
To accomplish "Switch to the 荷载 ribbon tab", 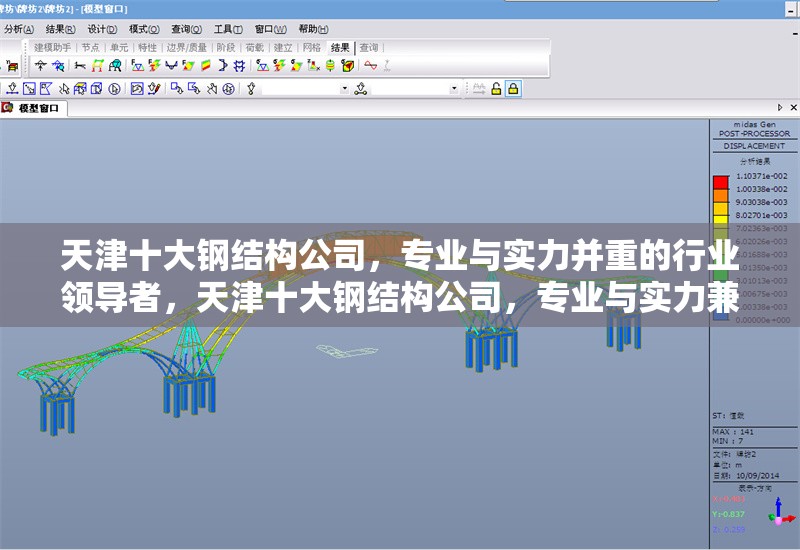I will point(254,47).
